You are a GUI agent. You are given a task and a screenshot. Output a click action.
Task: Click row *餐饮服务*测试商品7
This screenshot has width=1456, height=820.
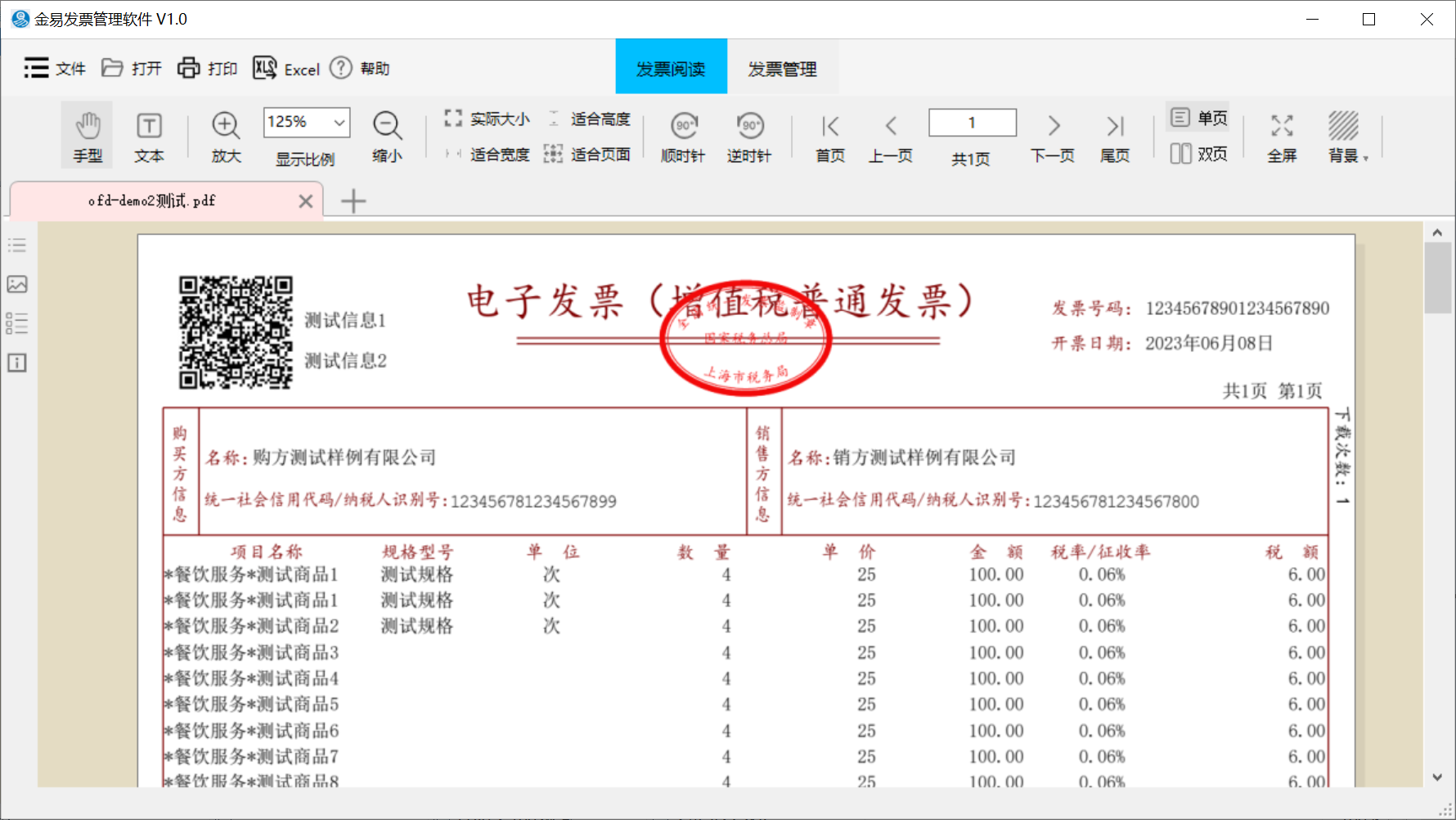coord(744,756)
